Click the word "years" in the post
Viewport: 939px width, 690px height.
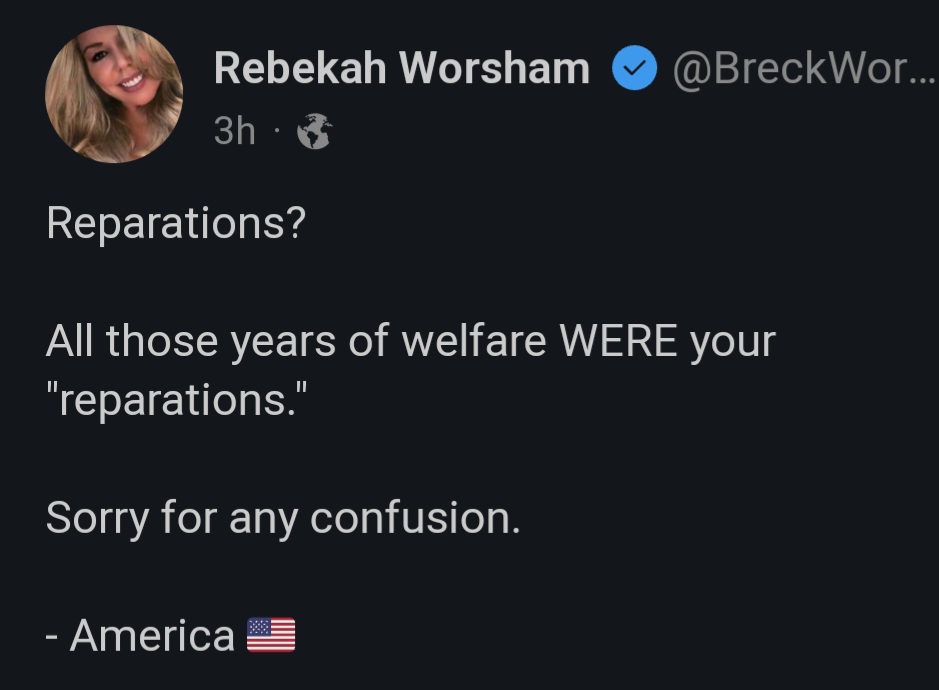283,344
